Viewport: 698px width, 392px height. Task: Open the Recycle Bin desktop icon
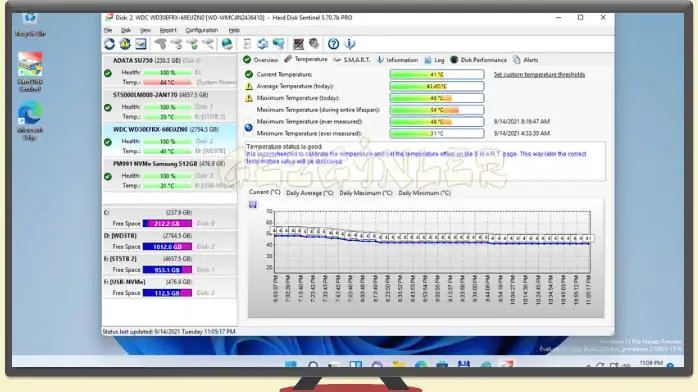click(x=30, y=23)
